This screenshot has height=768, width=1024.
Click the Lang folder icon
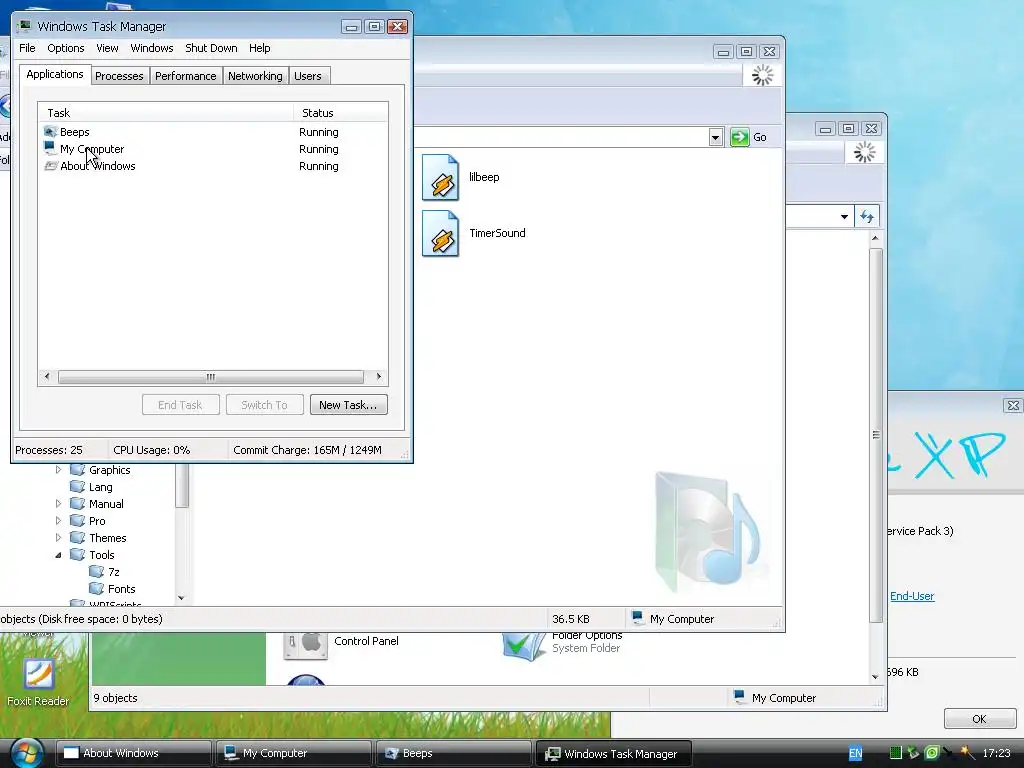pyautogui.click(x=78, y=487)
